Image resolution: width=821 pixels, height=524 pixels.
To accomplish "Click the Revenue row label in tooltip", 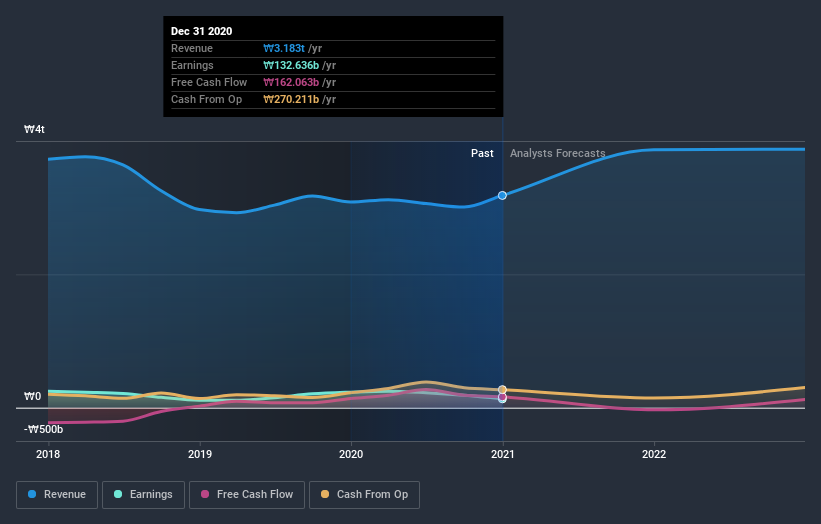I will pyautogui.click(x=192, y=48).
